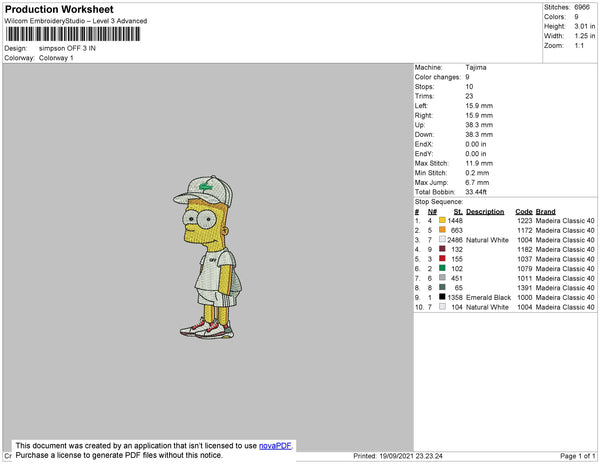
Task: Click the Height value '3.01 in'
Action: [585, 26]
